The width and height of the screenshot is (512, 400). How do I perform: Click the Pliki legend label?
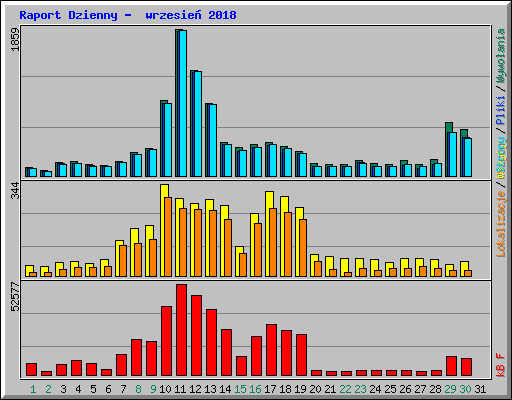pos(501,110)
